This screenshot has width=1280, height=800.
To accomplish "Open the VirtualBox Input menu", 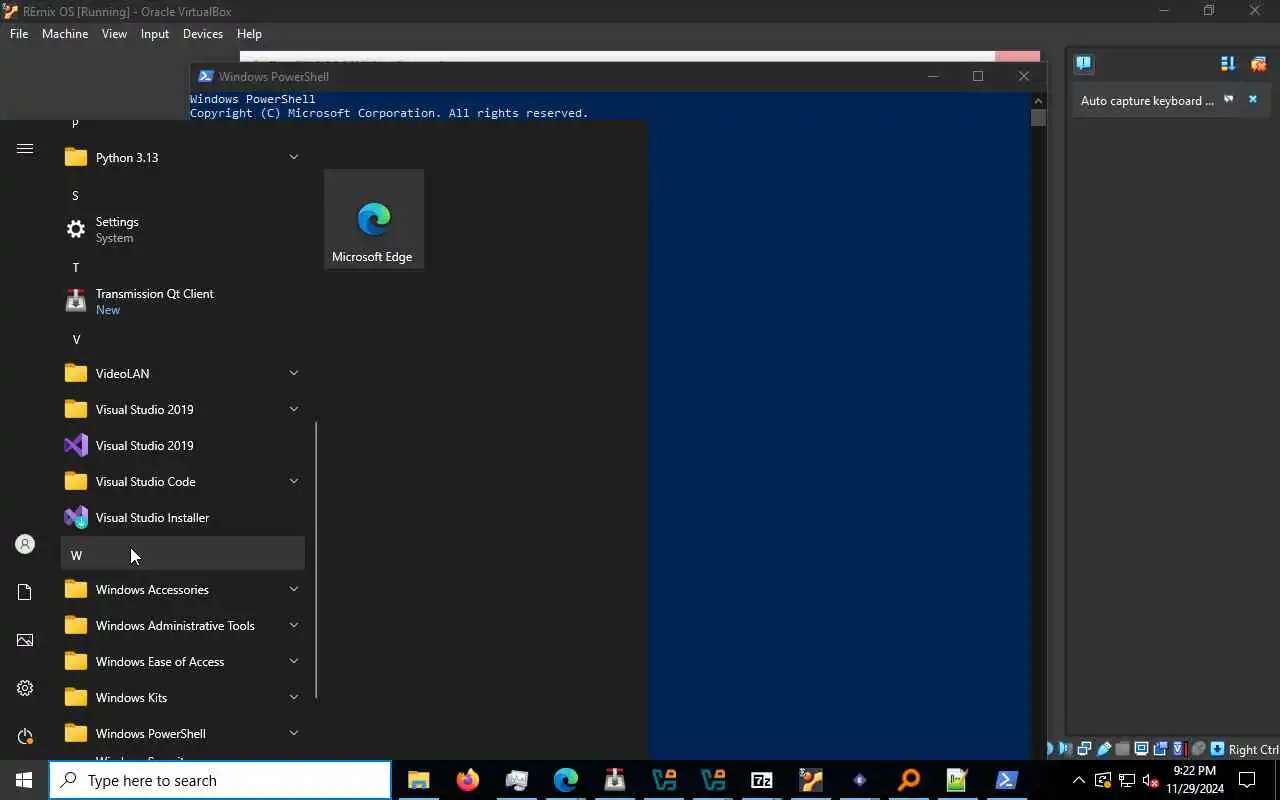I will pyautogui.click(x=155, y=33).
